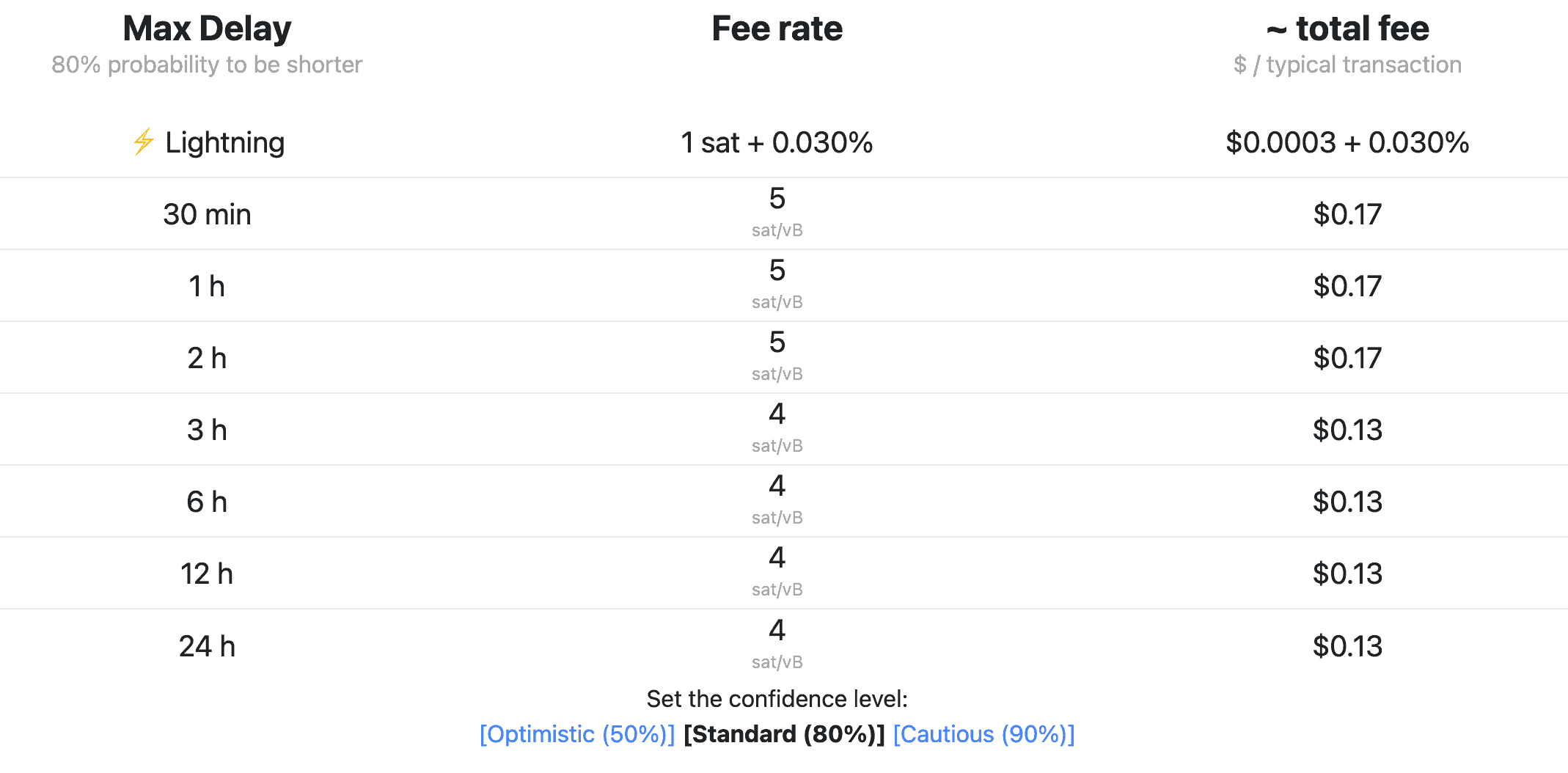Click the $0.0003 + 0.030% total fee
The image size is (1568, 773).
[1347, 142]
